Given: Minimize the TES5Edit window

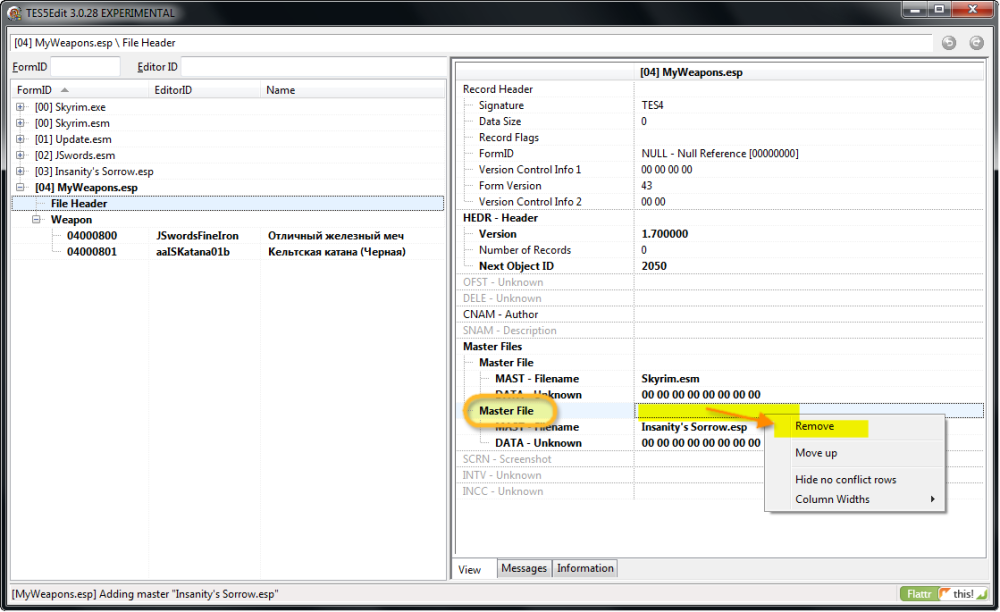Looking at the screenshot, I should 915,9.
